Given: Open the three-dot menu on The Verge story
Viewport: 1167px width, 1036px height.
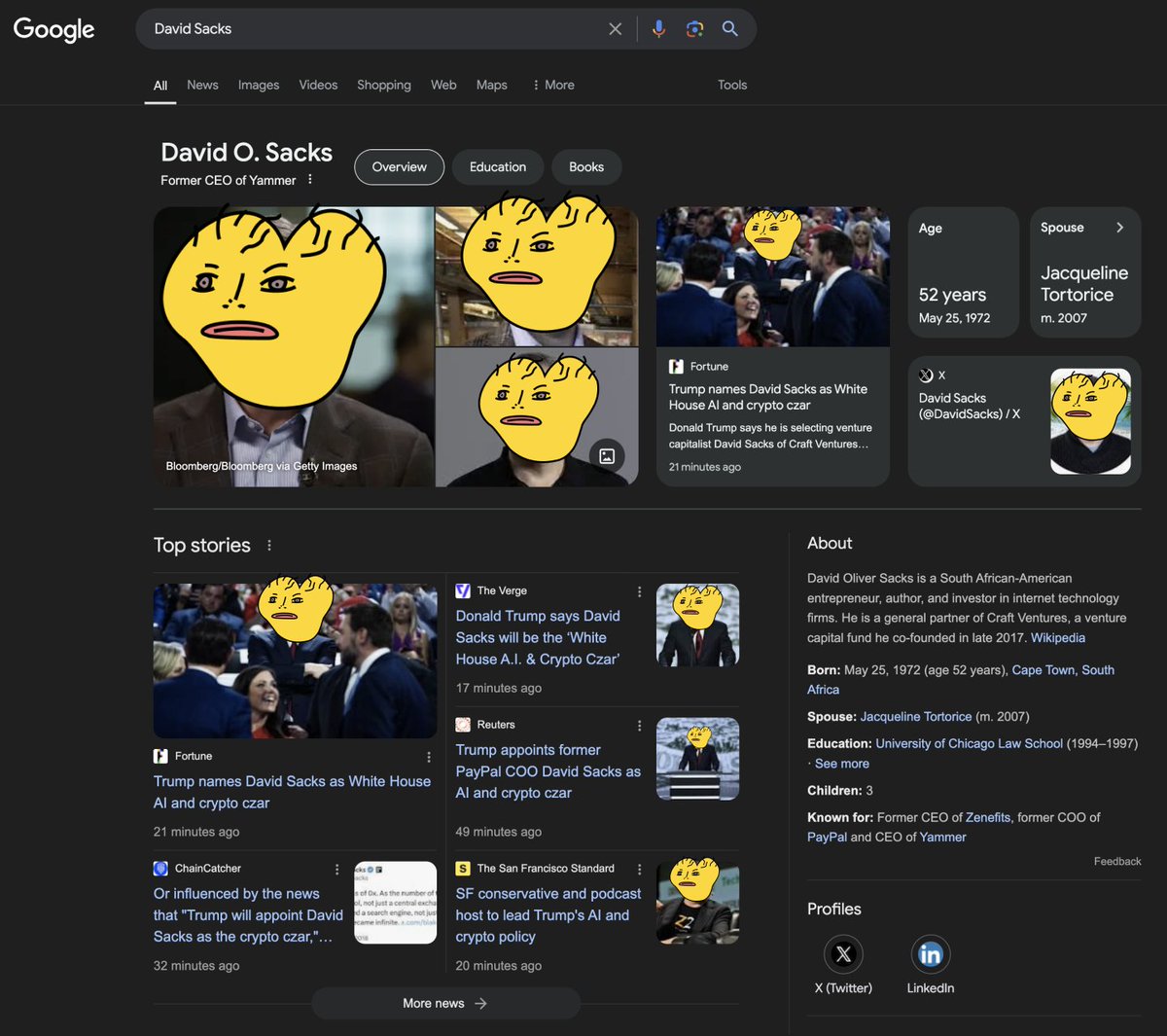Looking at the screenshot, I should click(639, 590).
